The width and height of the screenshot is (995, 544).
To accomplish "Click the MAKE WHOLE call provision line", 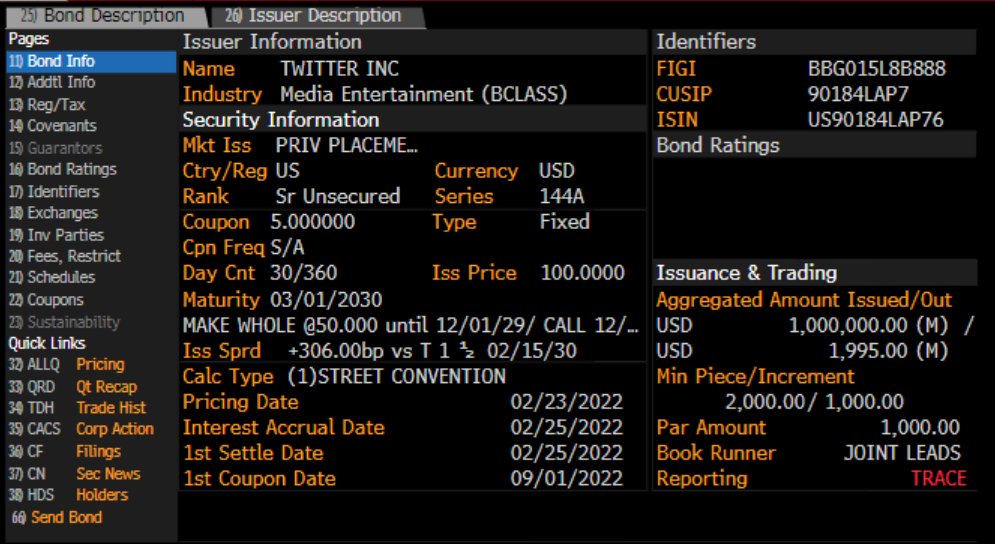I will 411,325.
